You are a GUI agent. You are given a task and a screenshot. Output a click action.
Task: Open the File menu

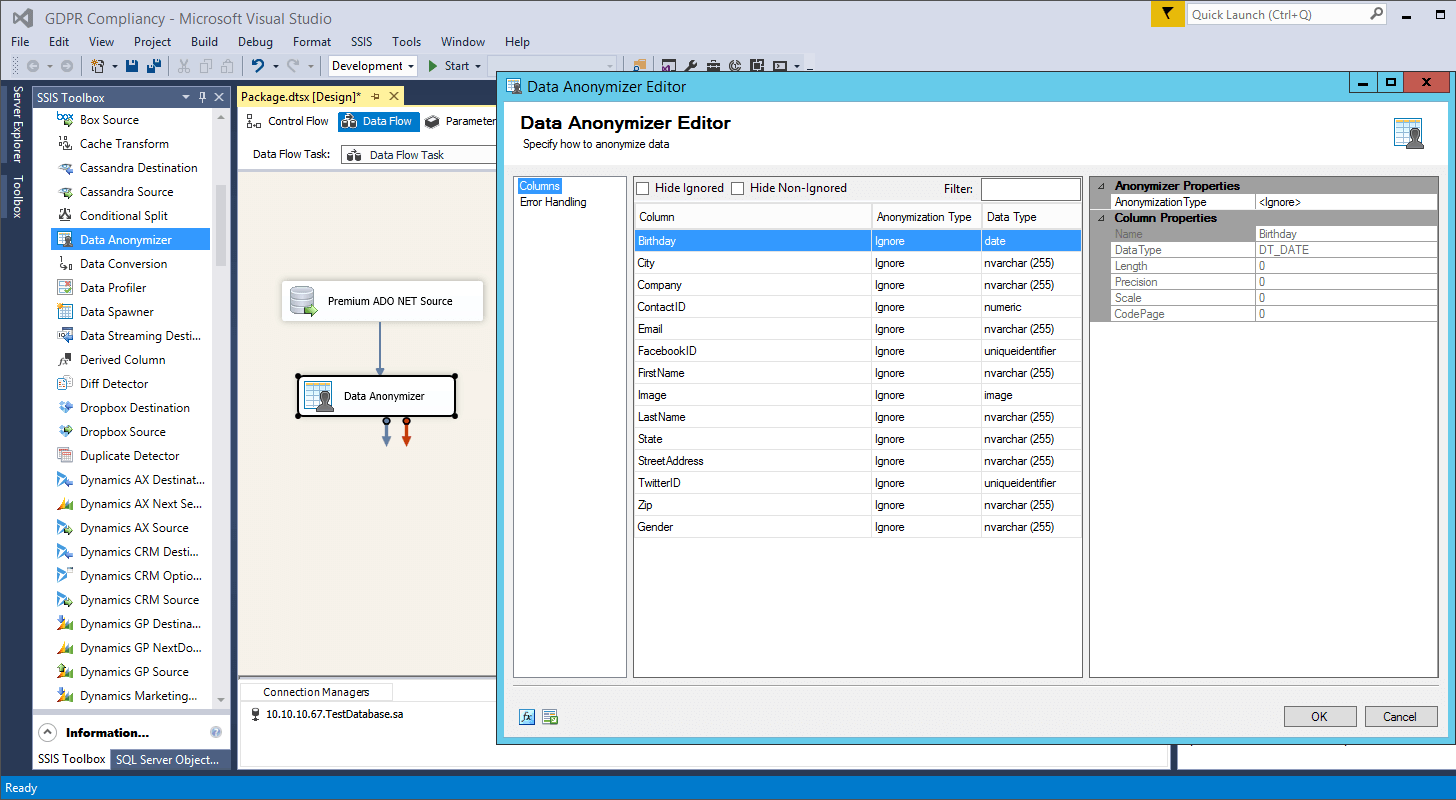point(20,42)
